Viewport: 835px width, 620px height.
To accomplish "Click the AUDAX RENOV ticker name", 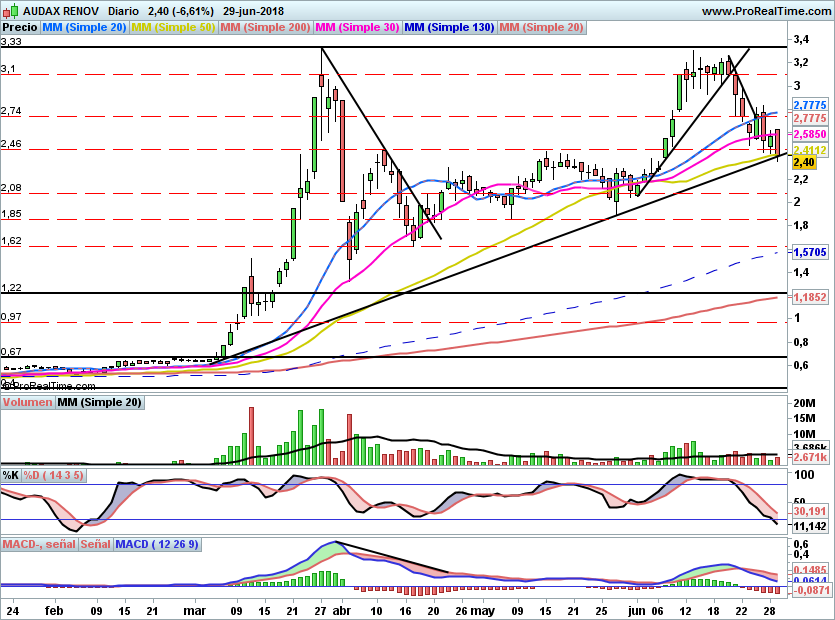I will point(60,11).
